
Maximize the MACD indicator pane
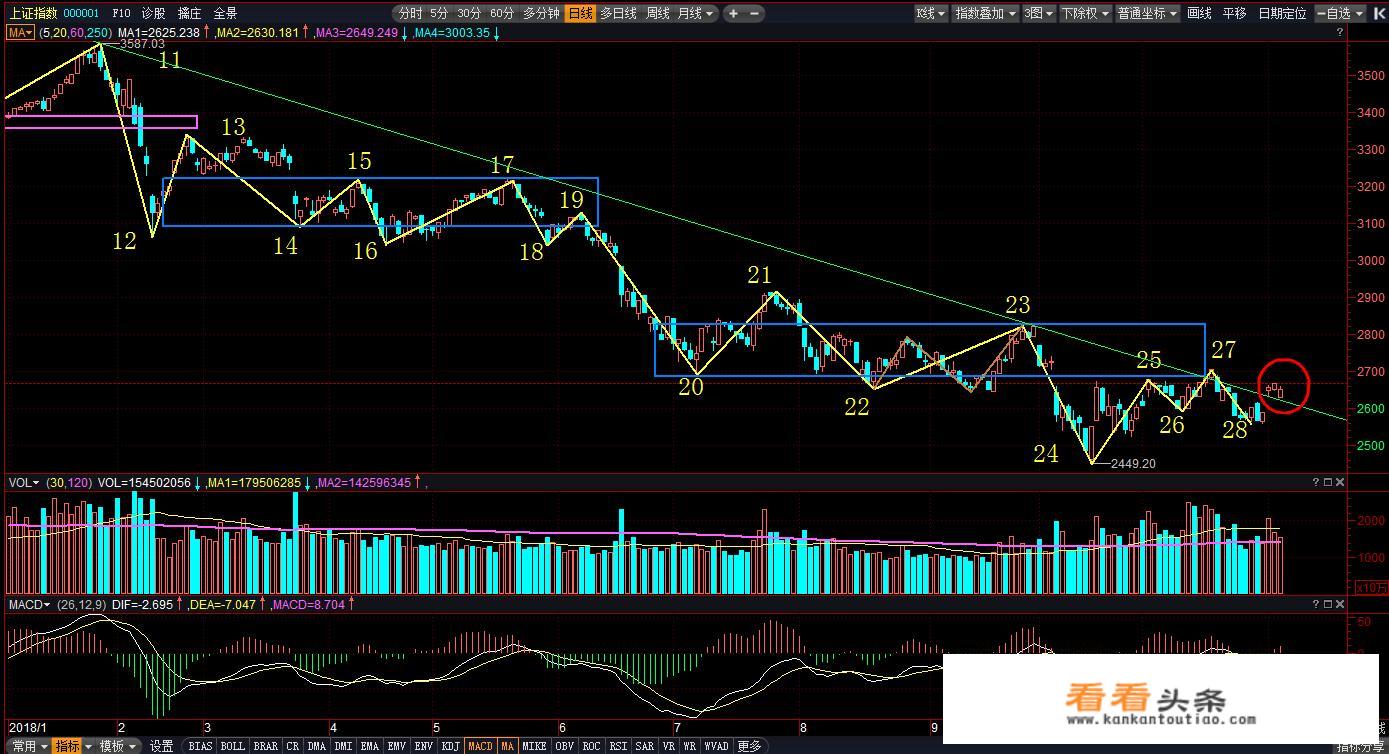[1328, 604]
